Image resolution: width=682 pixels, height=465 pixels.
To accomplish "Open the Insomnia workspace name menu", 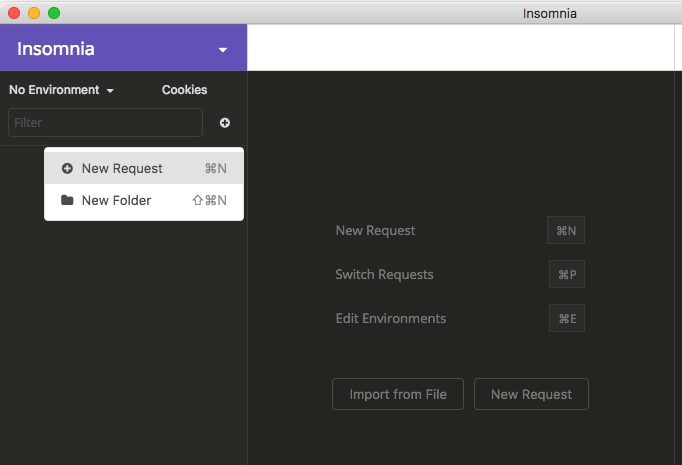I will tap(56, 49).
